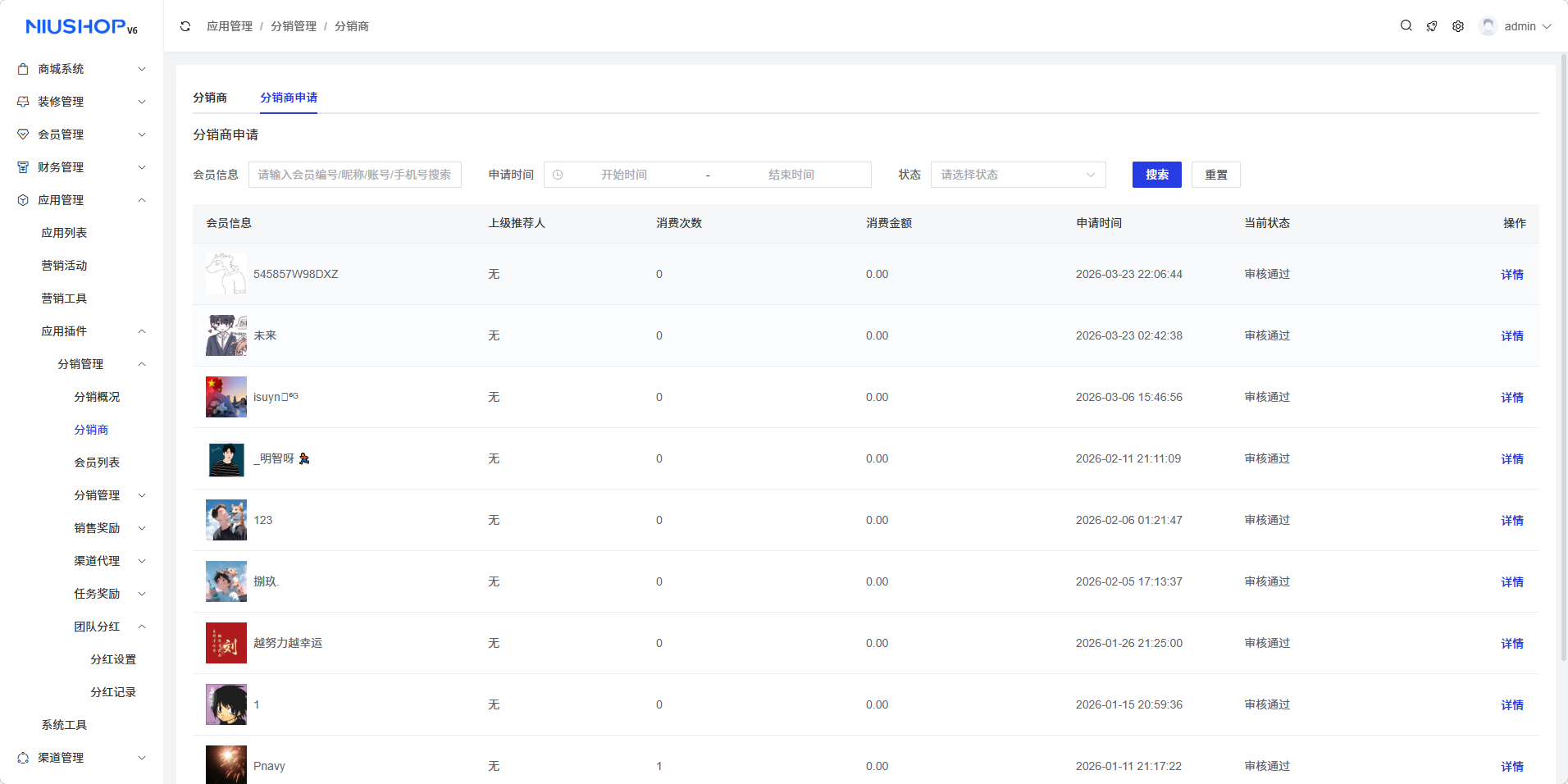Click the refresh icon beside breadcrumb
This screenshot has height=784, width=1568.
[185, 26]
